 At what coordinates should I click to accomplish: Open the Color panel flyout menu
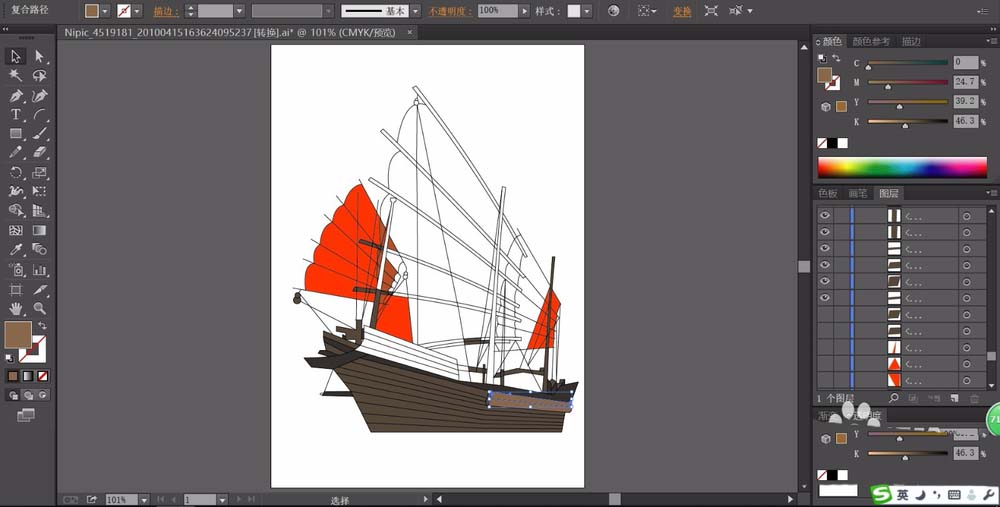pyautogui.click(x=990, y=41)
